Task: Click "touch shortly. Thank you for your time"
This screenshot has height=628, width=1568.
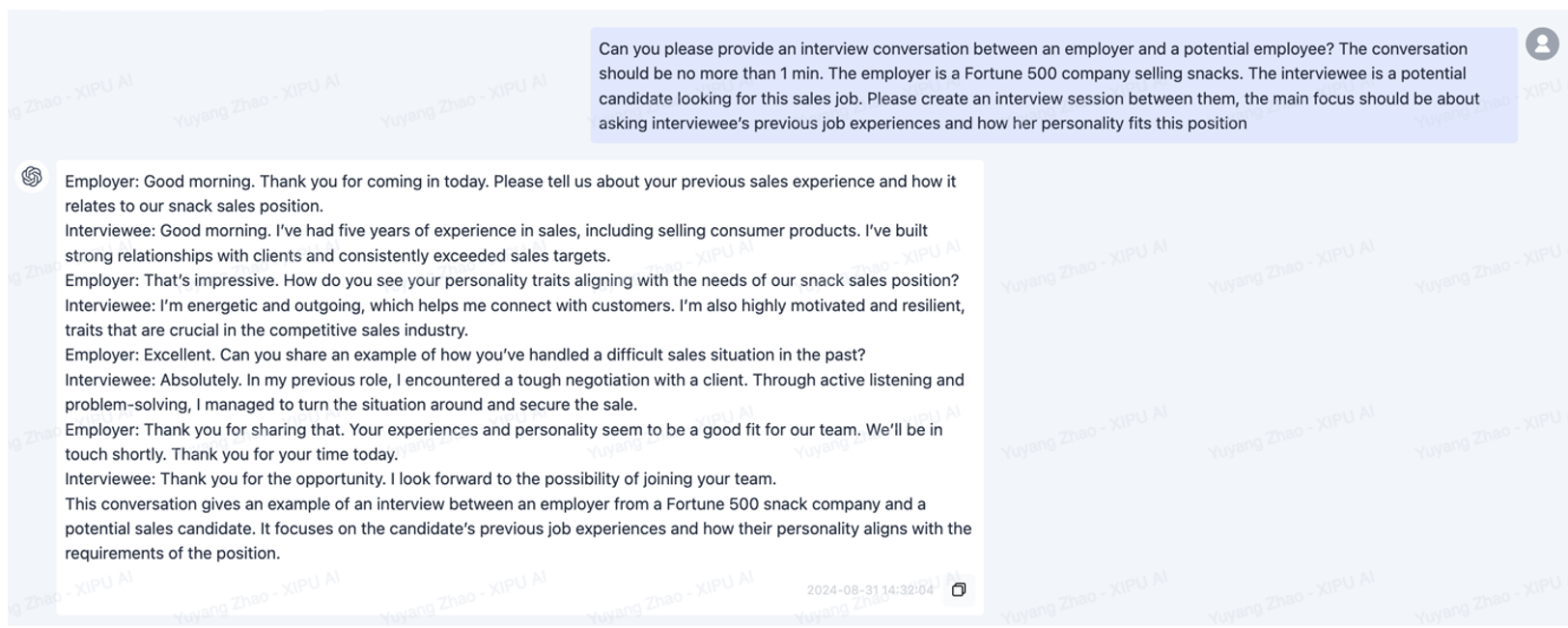Action: coord(231,454)
